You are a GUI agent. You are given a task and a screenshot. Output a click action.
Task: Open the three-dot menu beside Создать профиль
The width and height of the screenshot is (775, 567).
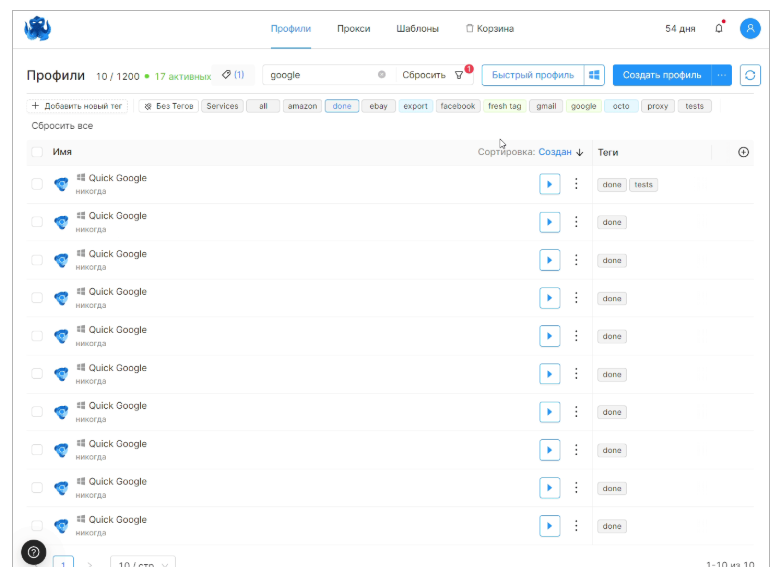coord(722,75)
